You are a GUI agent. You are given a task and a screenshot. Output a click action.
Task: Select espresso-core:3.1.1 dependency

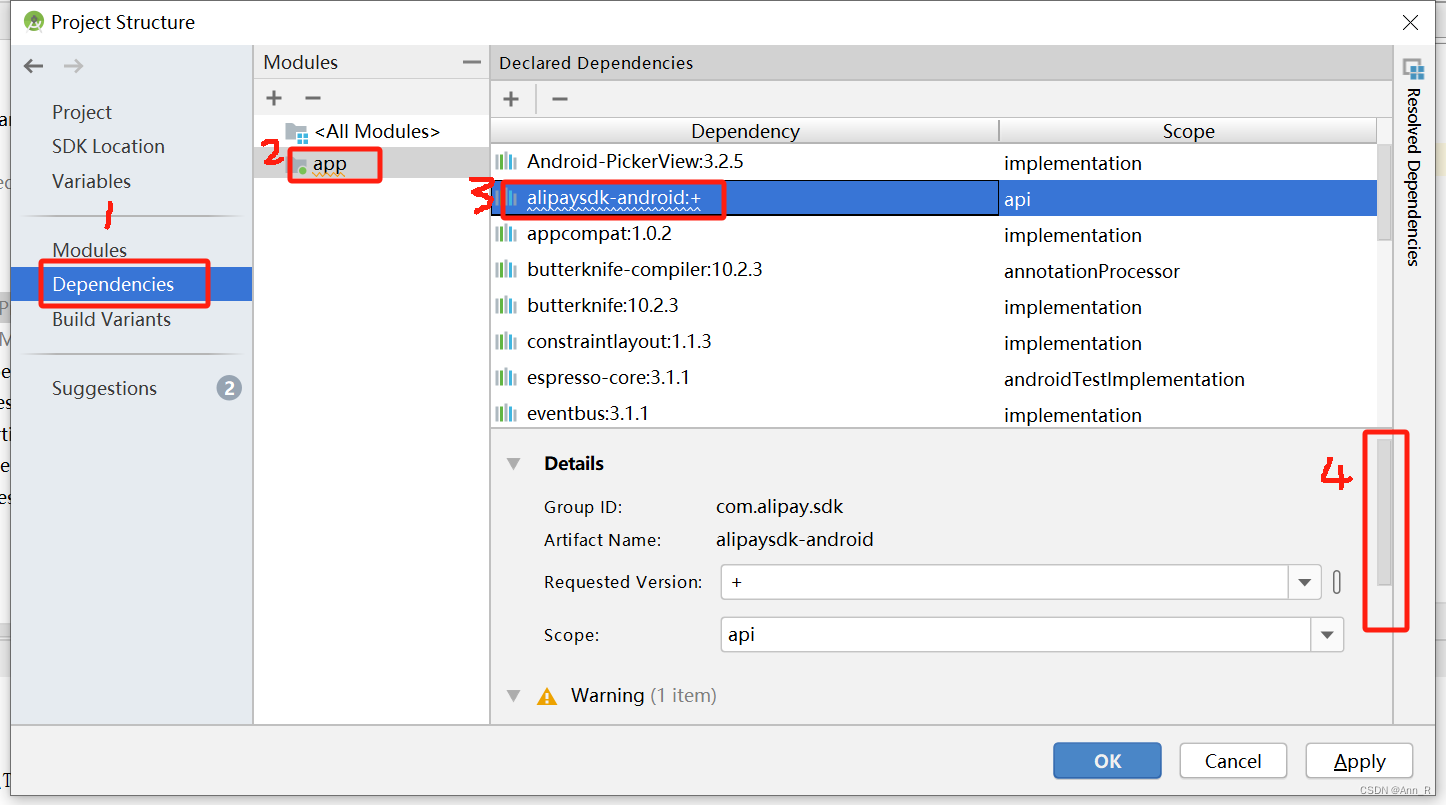coord(608,378)
